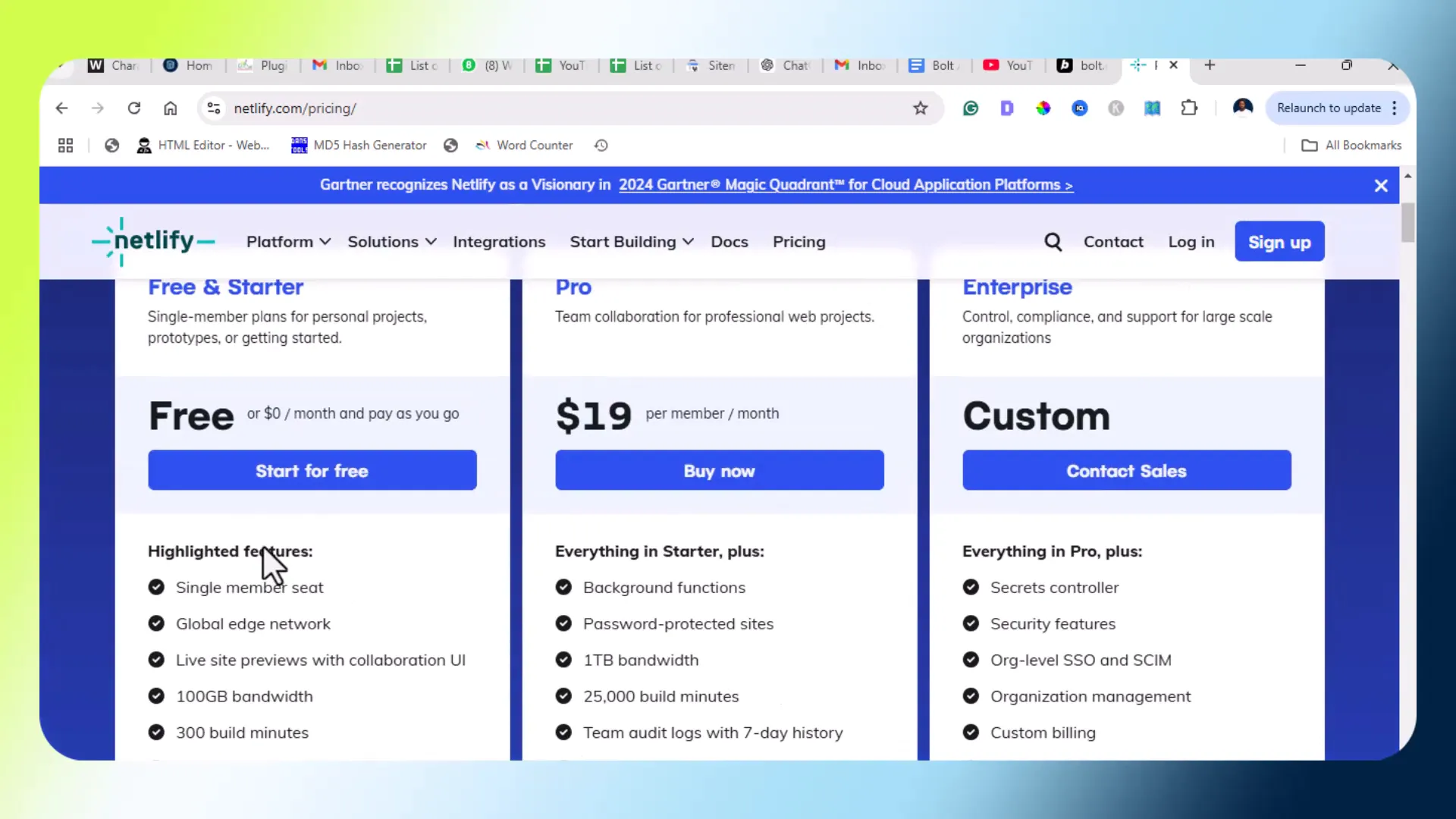Viewport: 1456px width, 819px height.
Task: Search Netlify site with magnifier icon
Action: [x=1053, y=242]
